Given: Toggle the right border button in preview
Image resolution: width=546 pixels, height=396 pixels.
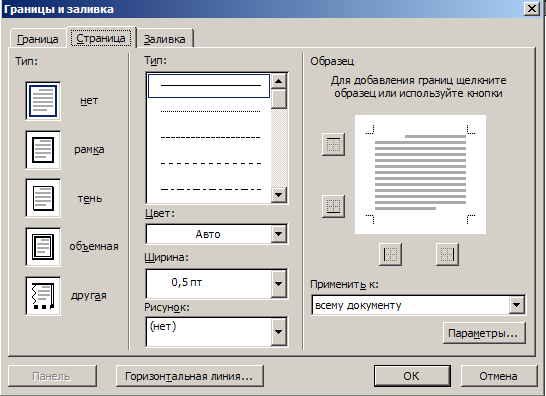Looking at the screenshot, I should (447, 254).
